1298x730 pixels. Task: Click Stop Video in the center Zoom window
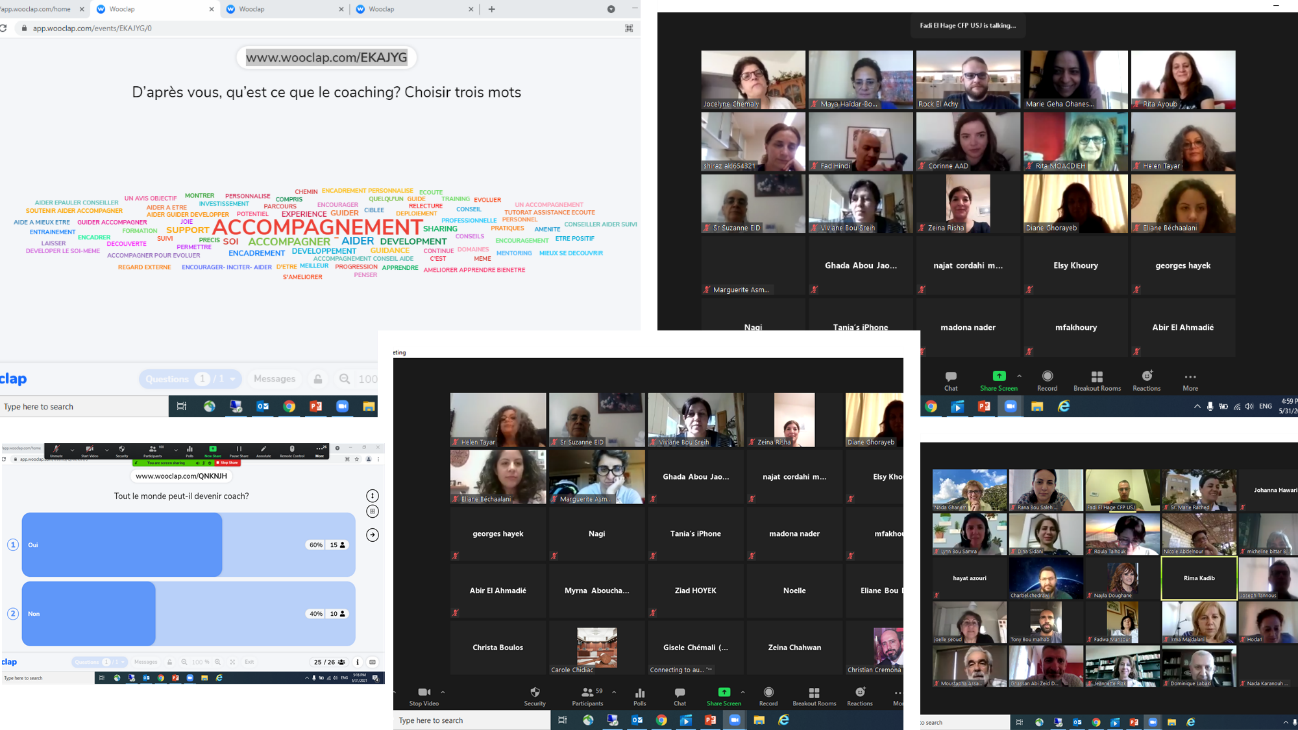pos(424,696)
